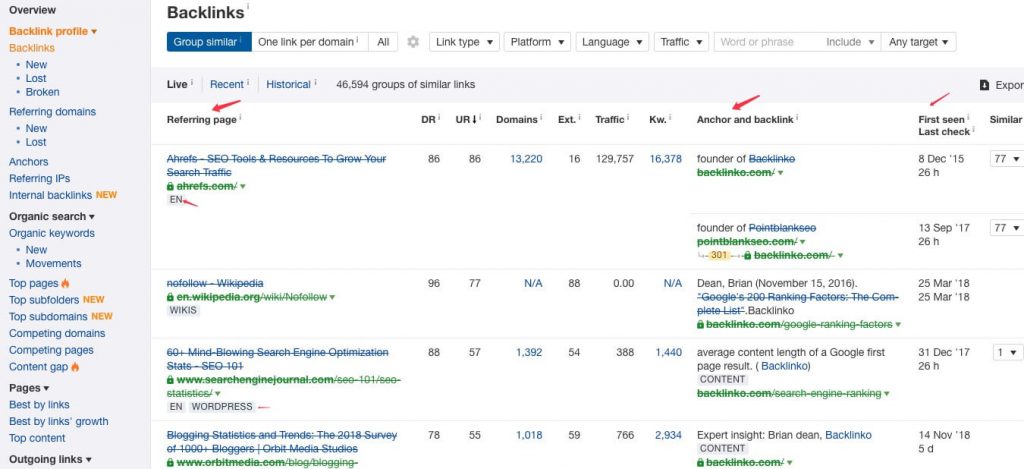This screenshot has height=469, width=1024.
Task: Open Anchors in the sidebar
Action: click(x=29, y=161)
